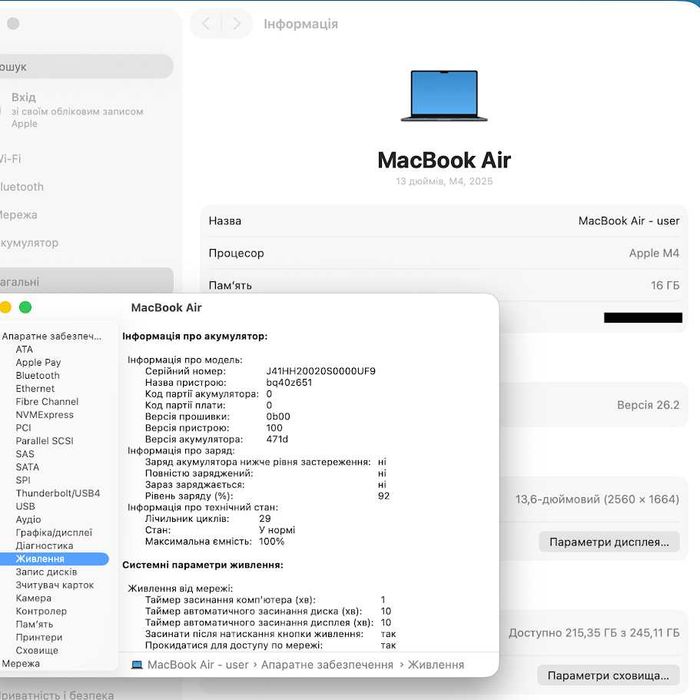
Task: Click "Інформація про акумулятор:" heading
Action: point(195,336)
